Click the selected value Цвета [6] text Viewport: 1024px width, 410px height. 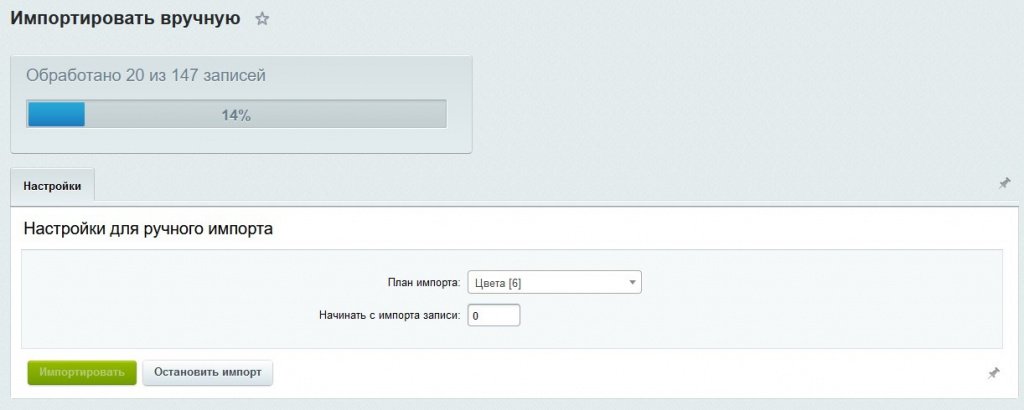[498, 283]
